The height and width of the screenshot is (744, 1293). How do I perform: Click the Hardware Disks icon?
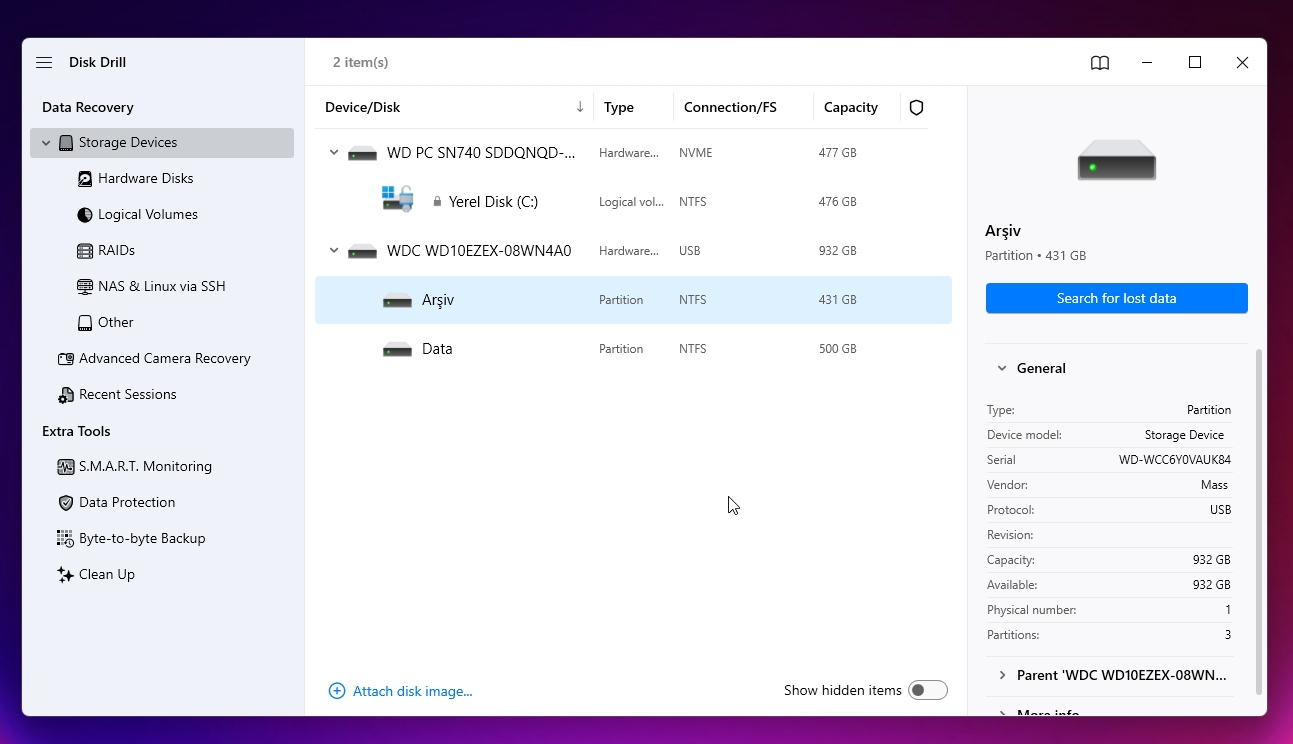[x=85, y=179]
